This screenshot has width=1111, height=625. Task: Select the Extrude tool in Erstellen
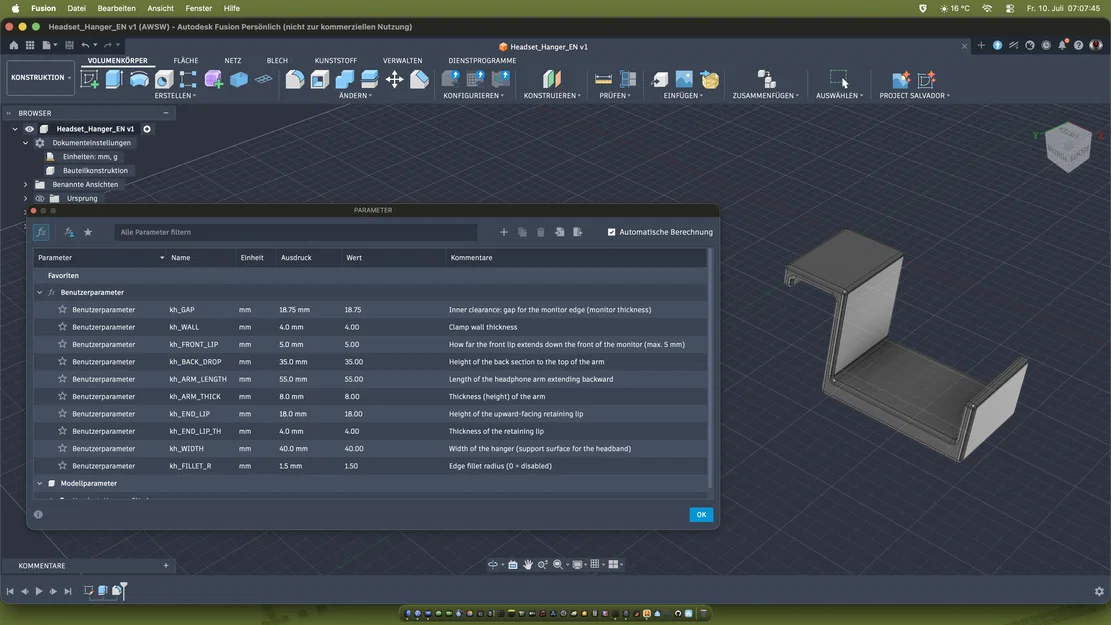[x=114, y=79]
